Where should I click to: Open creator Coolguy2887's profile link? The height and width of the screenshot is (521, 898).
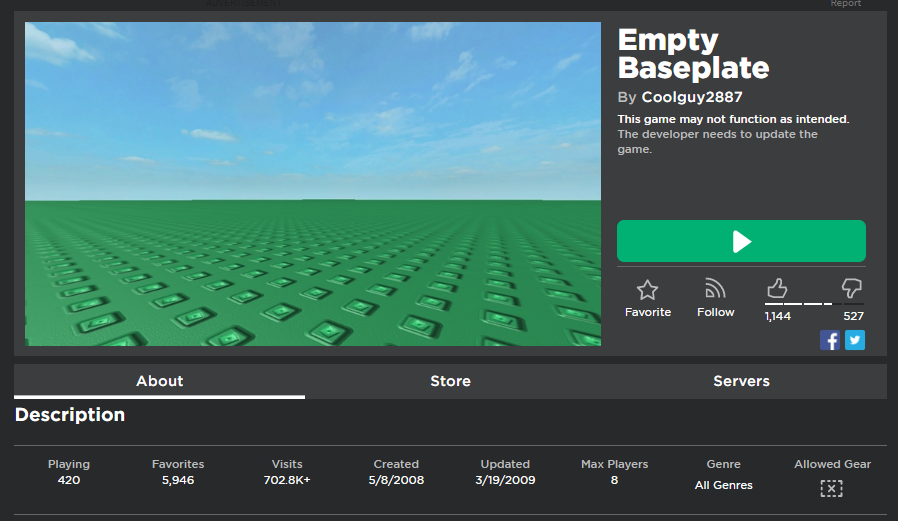[692, 97]
